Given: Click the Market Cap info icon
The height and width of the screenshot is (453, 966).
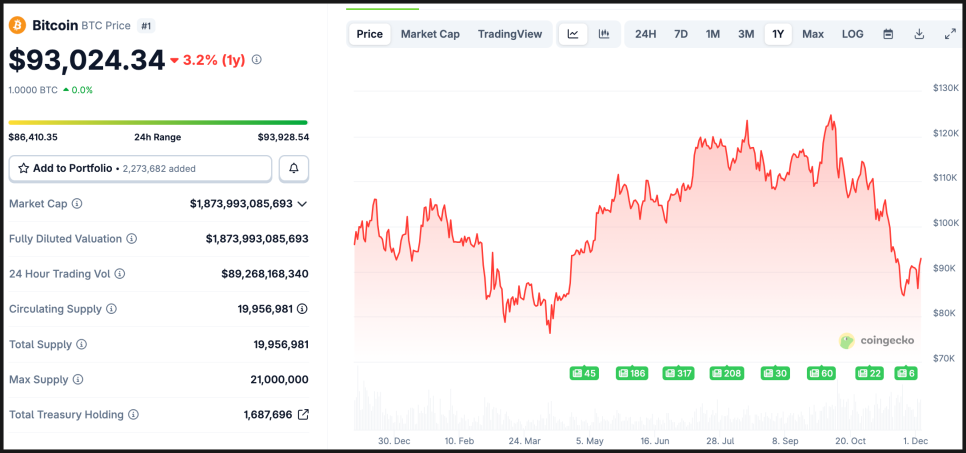Looking at the screenshot, I should tap(77, 204).
